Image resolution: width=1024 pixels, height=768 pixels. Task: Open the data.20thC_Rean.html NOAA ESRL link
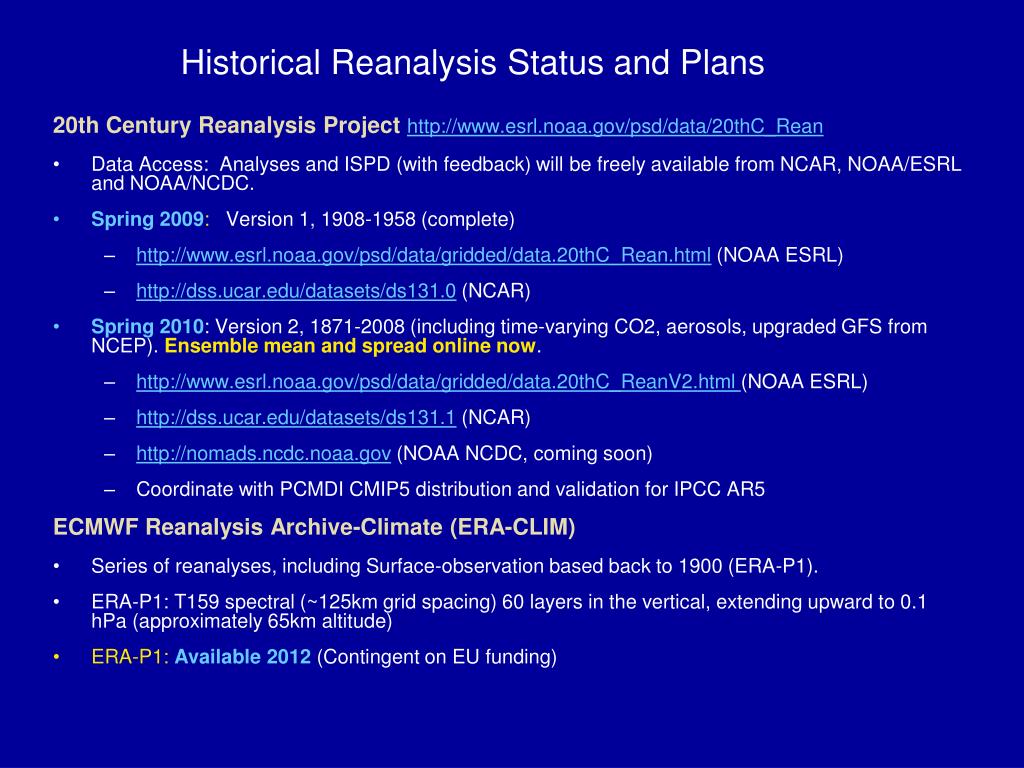pyautogui.click(x=423, y=255)
